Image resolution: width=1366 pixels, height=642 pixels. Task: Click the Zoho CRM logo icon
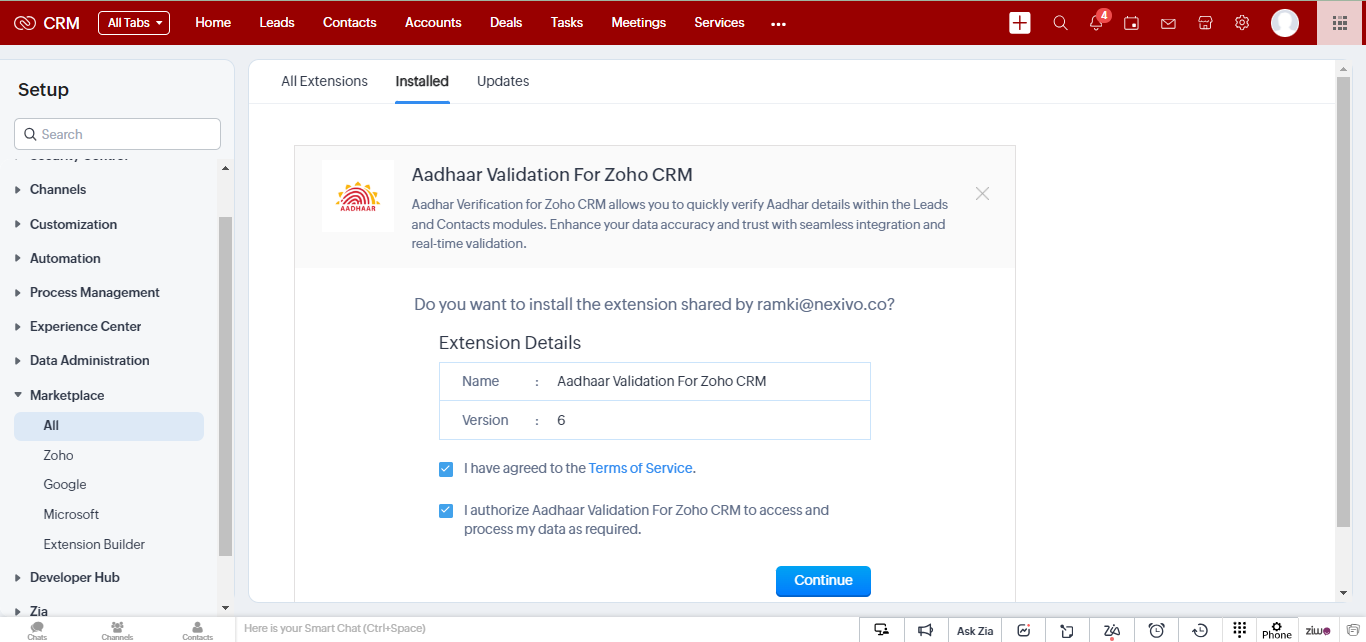(25, 23)
